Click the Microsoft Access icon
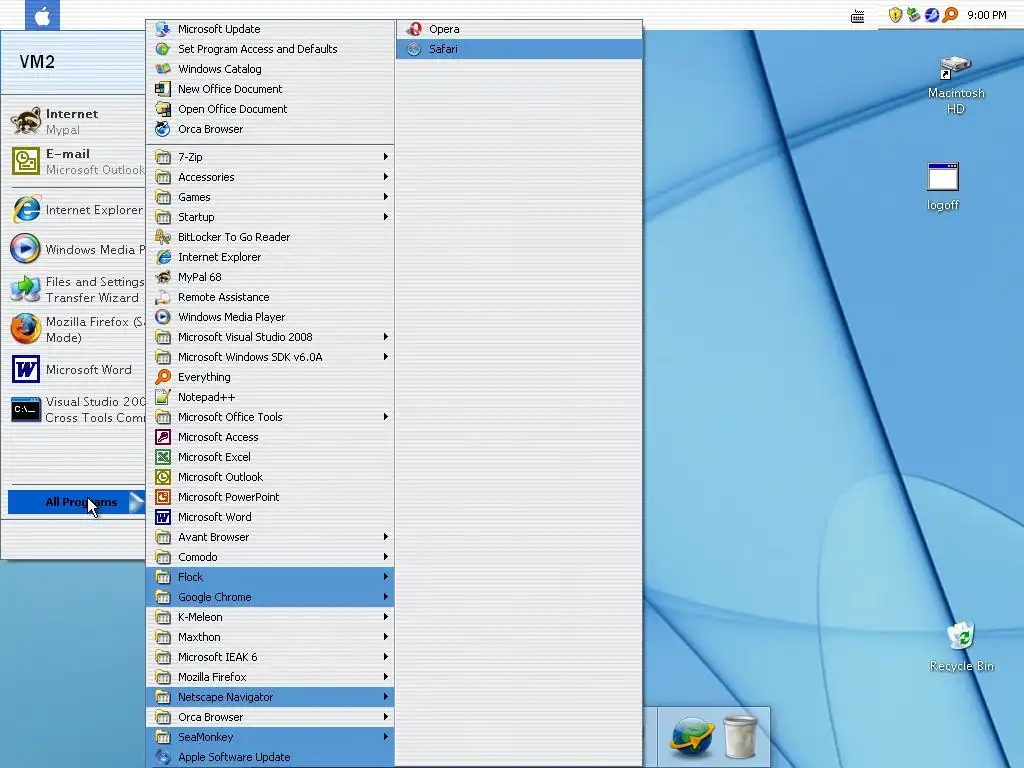This screenshot has width=1024, height=768. (x=163, y=437)
